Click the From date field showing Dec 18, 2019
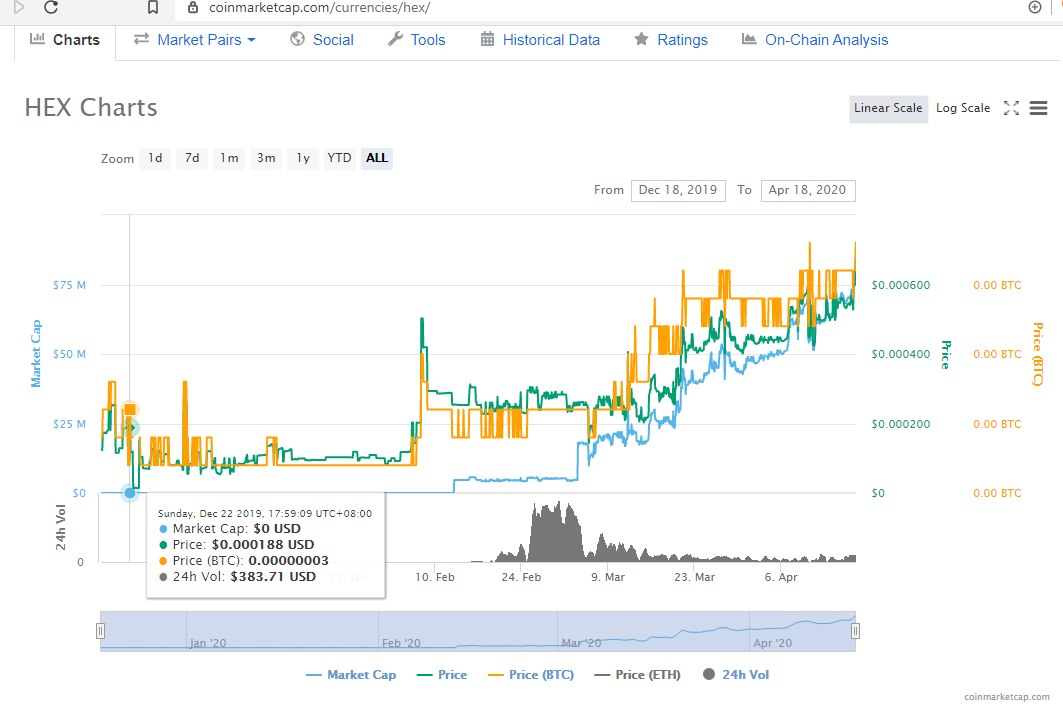This screenshot has width=1063, height=719. (x=678, y=190)
